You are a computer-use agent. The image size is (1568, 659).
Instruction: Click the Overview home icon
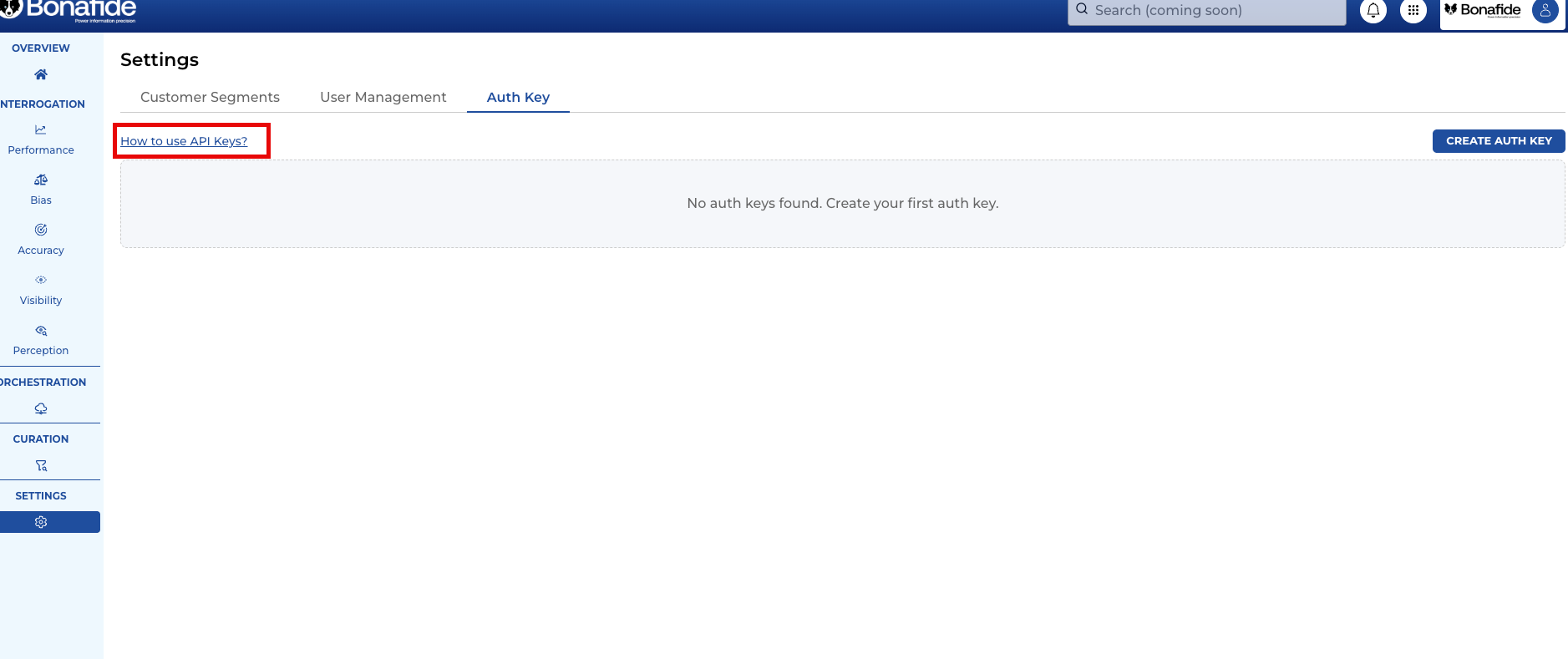41,74
